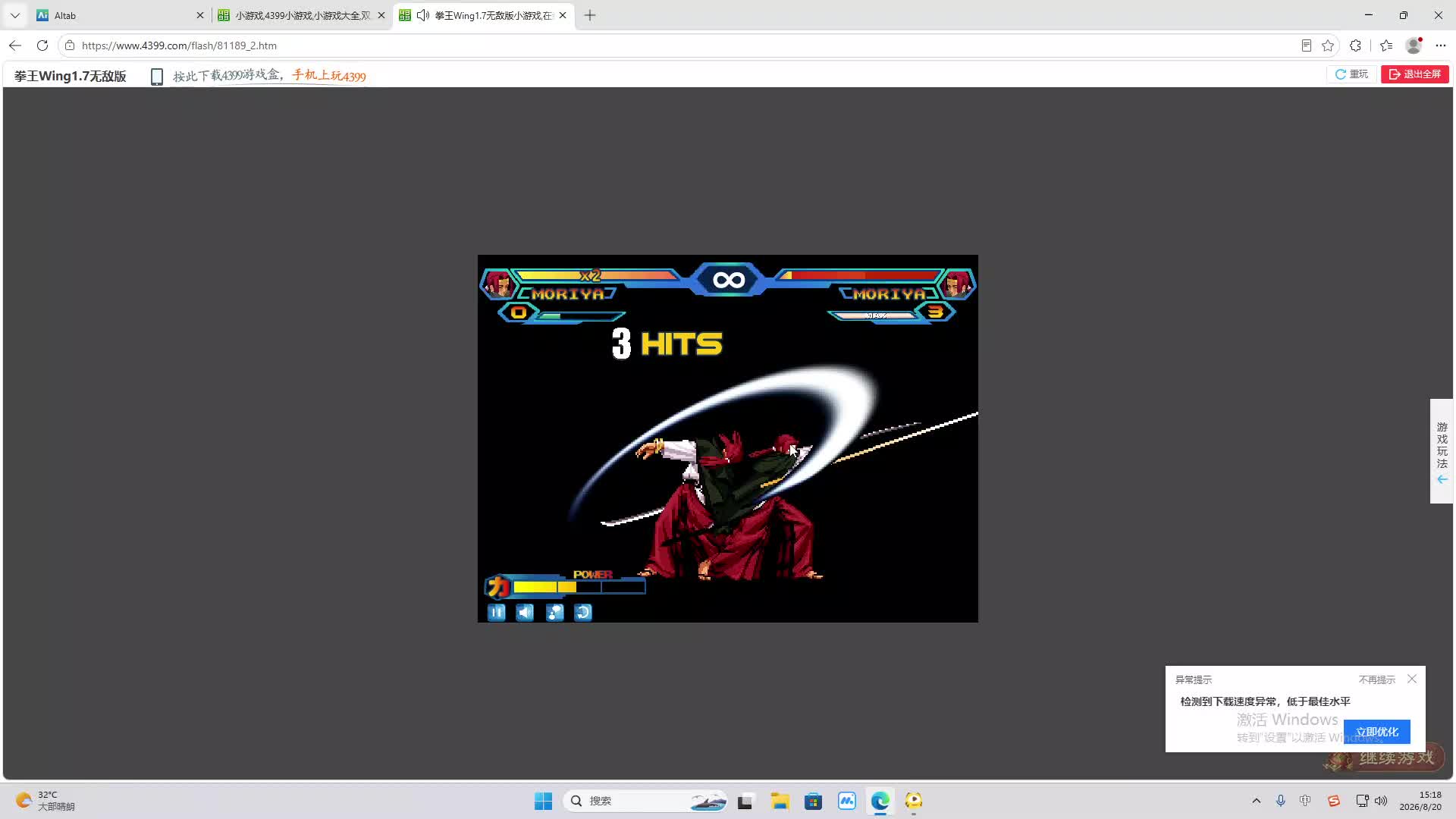
Task: Open the Windows Start menu
Action: point(543,801)
